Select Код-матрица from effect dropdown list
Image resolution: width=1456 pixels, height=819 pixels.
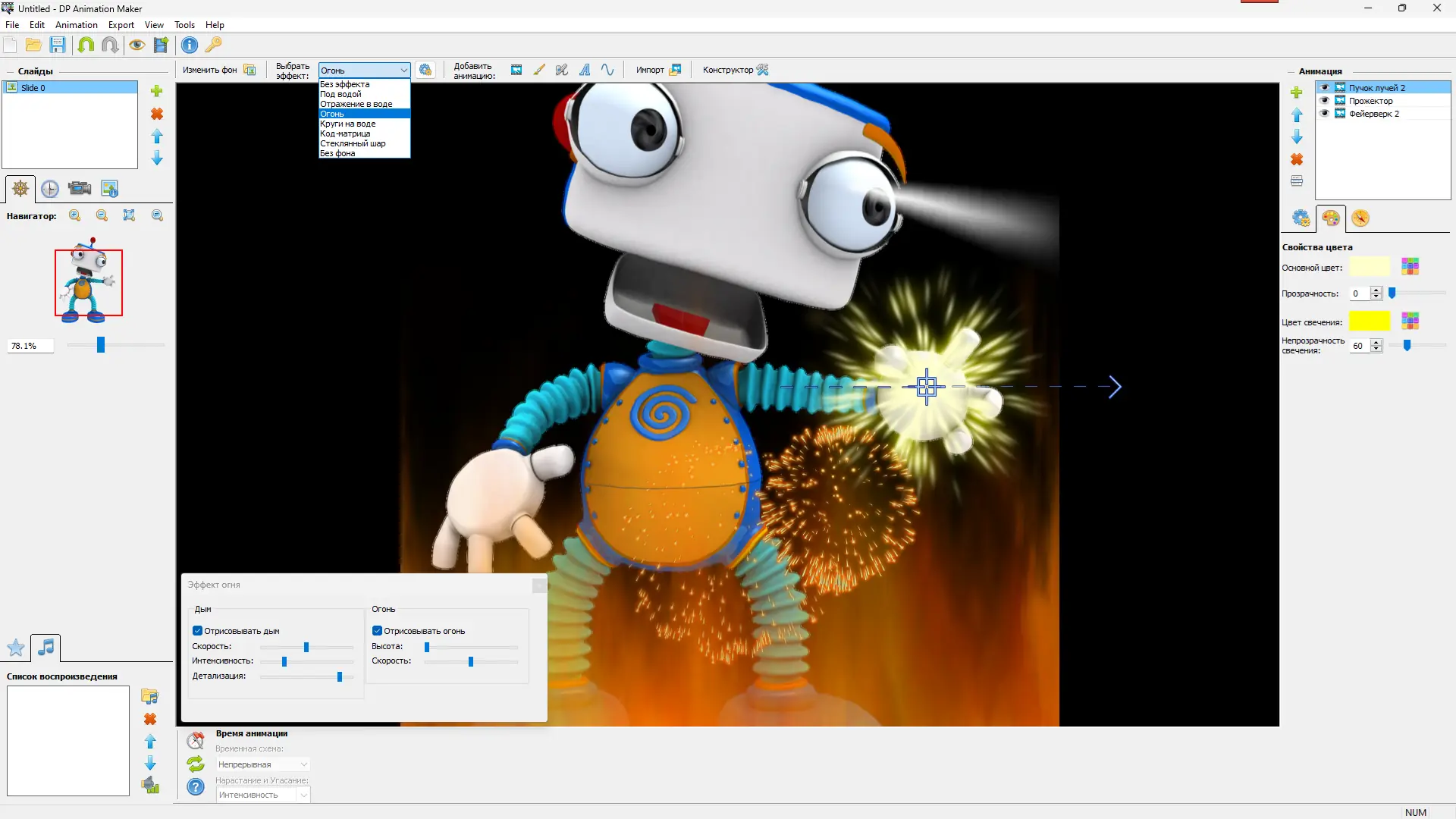point(345,133)
